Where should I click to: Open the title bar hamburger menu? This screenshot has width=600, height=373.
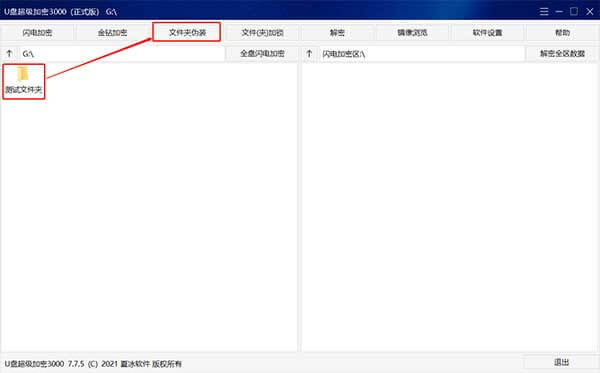coord(544,11)
